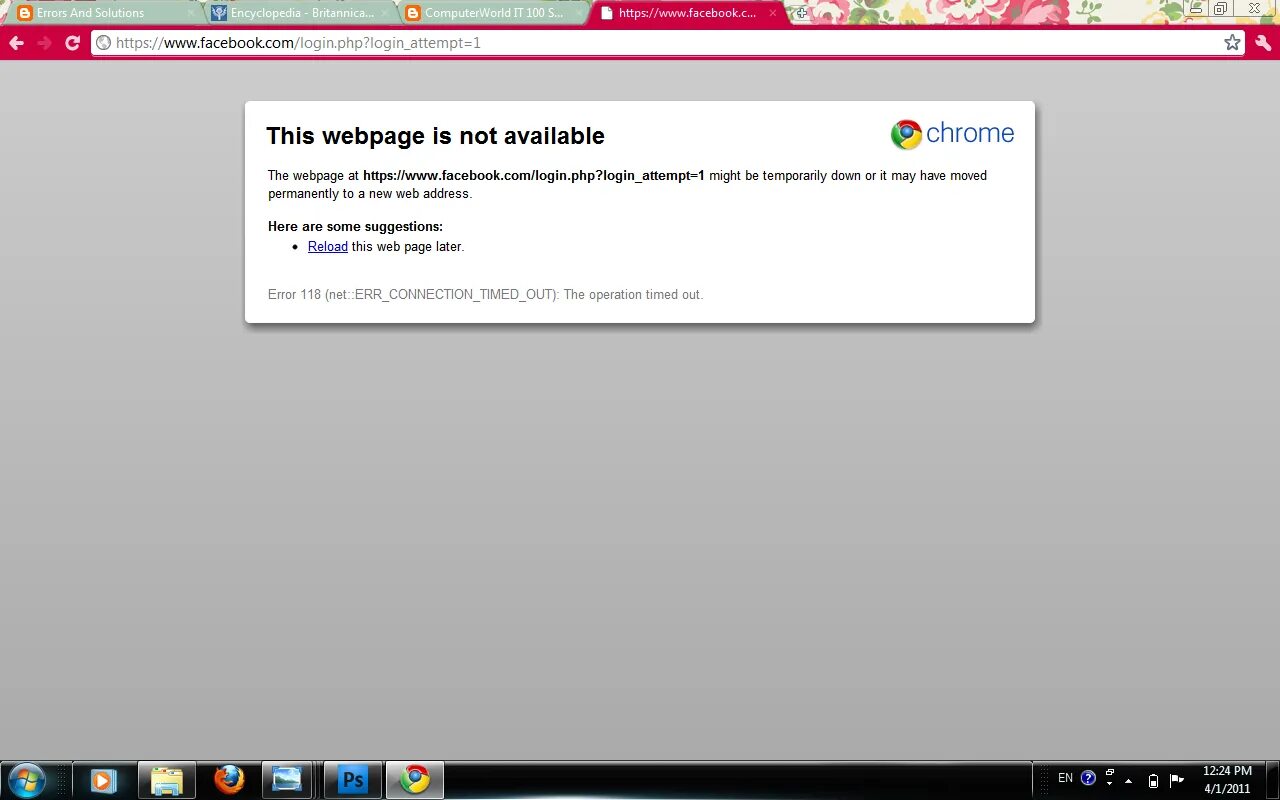Click the forward navigation arrow

pos(44,43)
